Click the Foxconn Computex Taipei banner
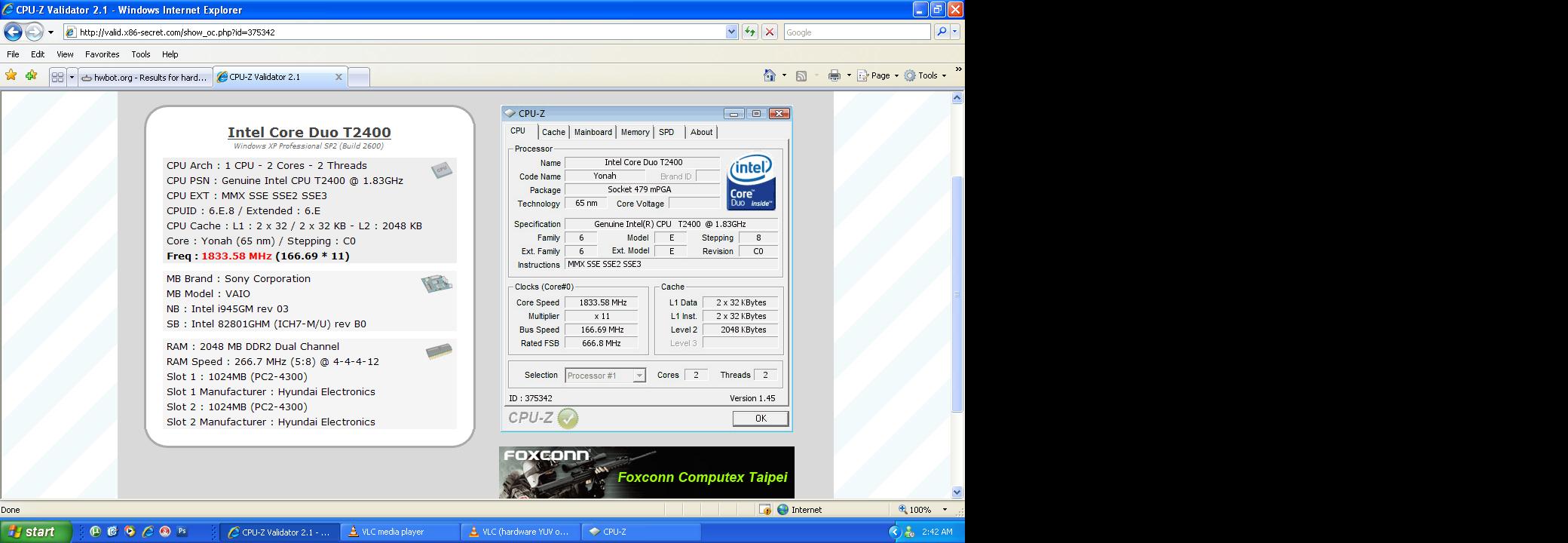 (646, 472)
